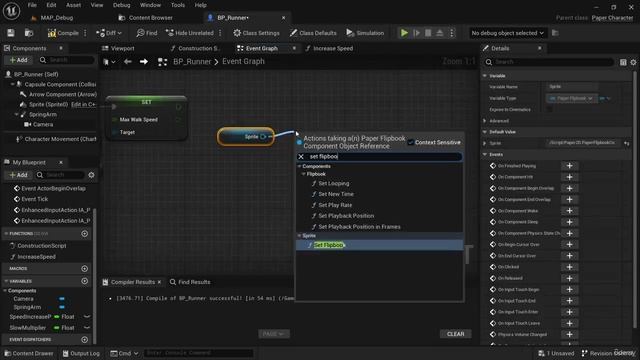Select the Set Looping action
Screen dimensions: 640x360
click(x=334, y=183)
